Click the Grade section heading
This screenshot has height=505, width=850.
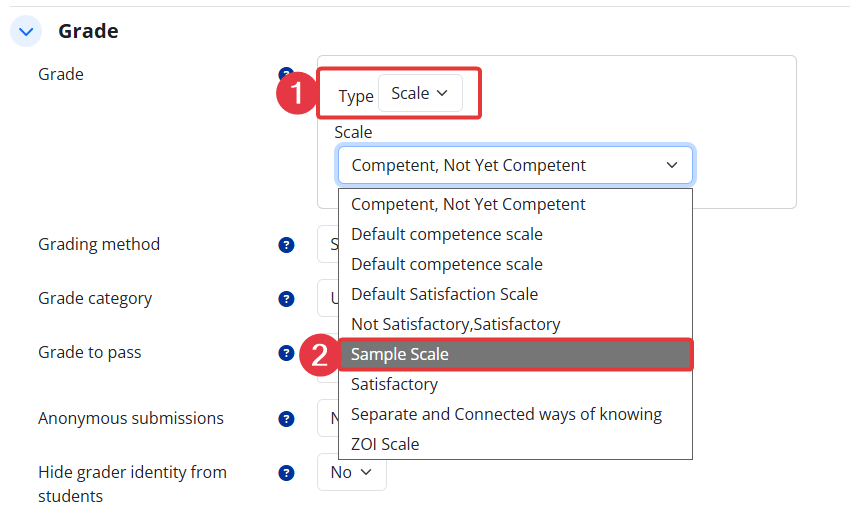point(88,32)
